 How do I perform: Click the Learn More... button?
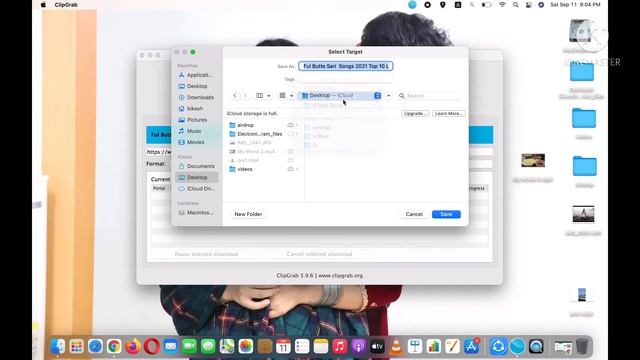(449, 113)
